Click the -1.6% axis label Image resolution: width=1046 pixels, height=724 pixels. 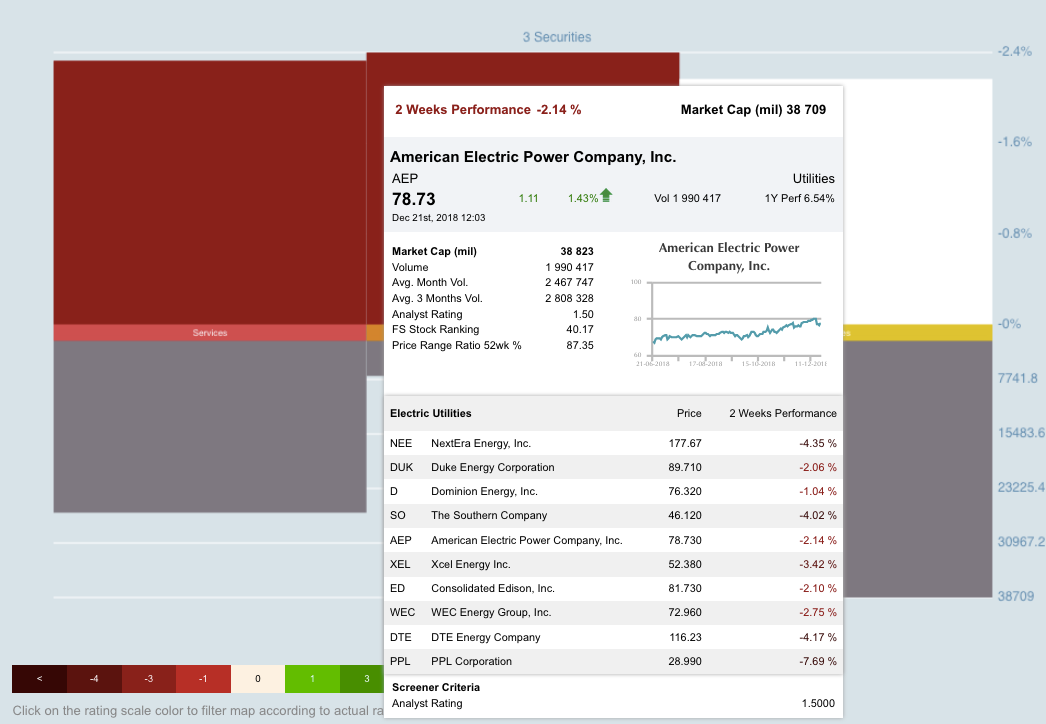tap(1015, 141)
